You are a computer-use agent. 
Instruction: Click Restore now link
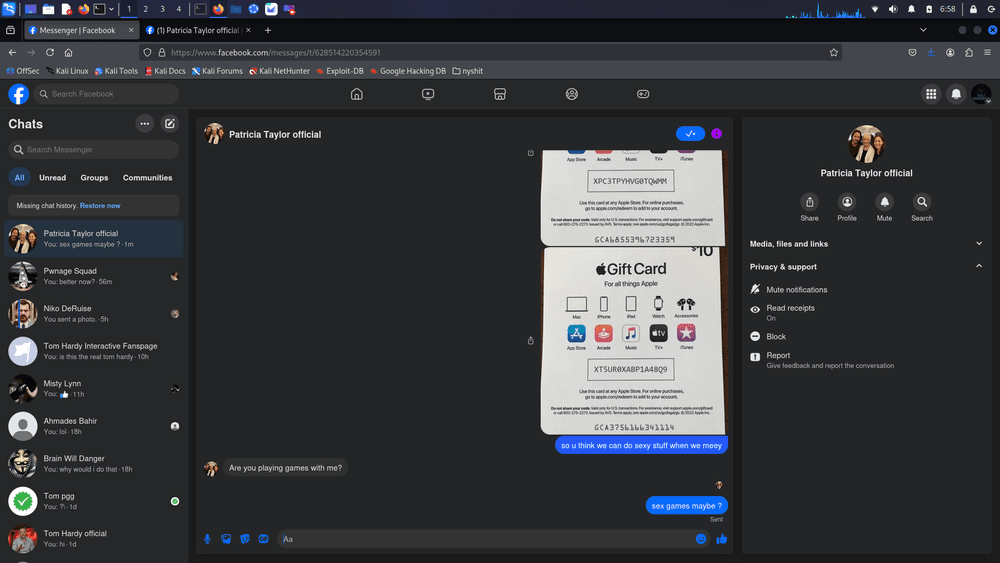point(100,205)
